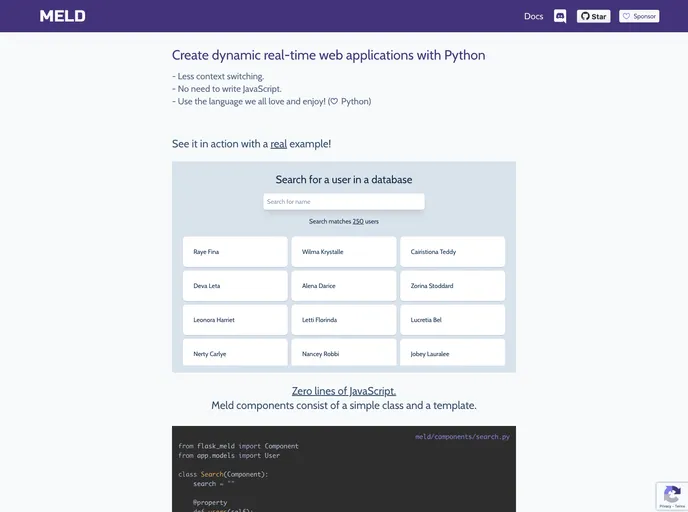Pick the Lucretia Bel user card
688x512 pixels.
pyautogui.click(x=452, y=320)
